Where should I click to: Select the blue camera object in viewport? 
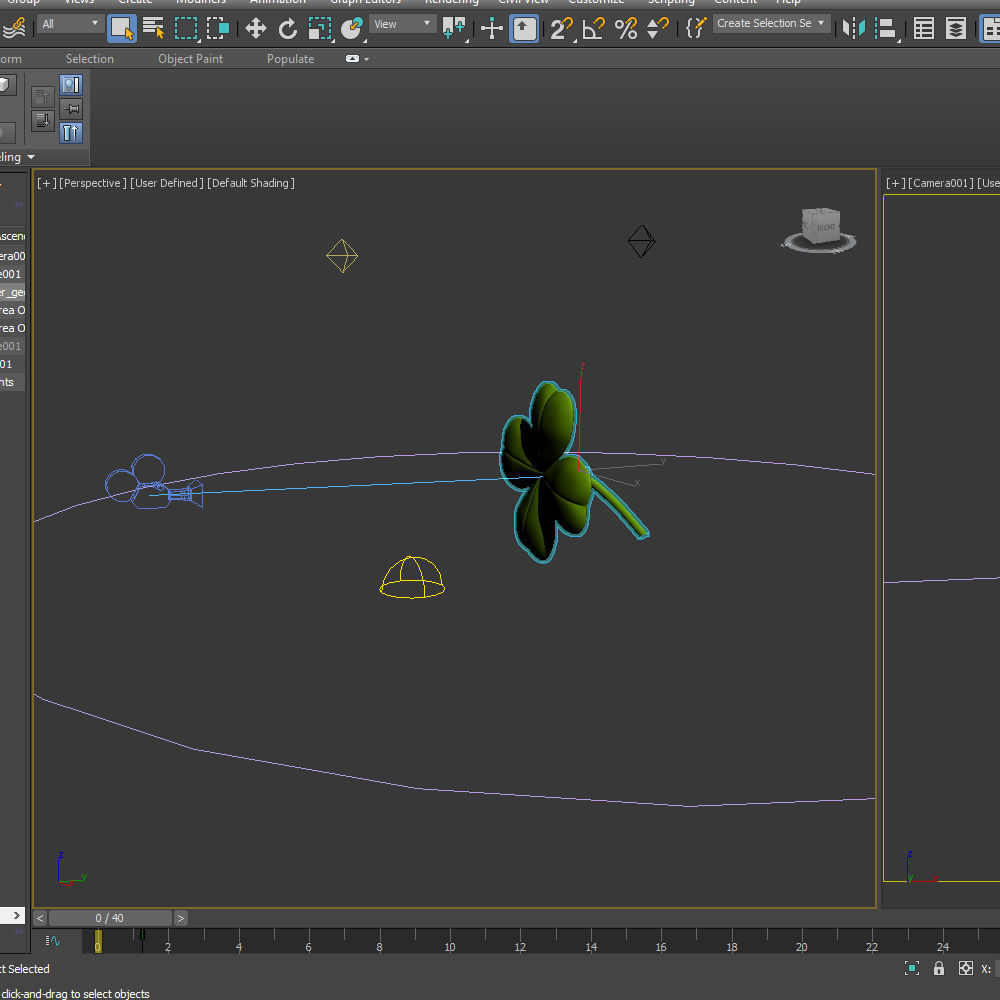[153, 484]
